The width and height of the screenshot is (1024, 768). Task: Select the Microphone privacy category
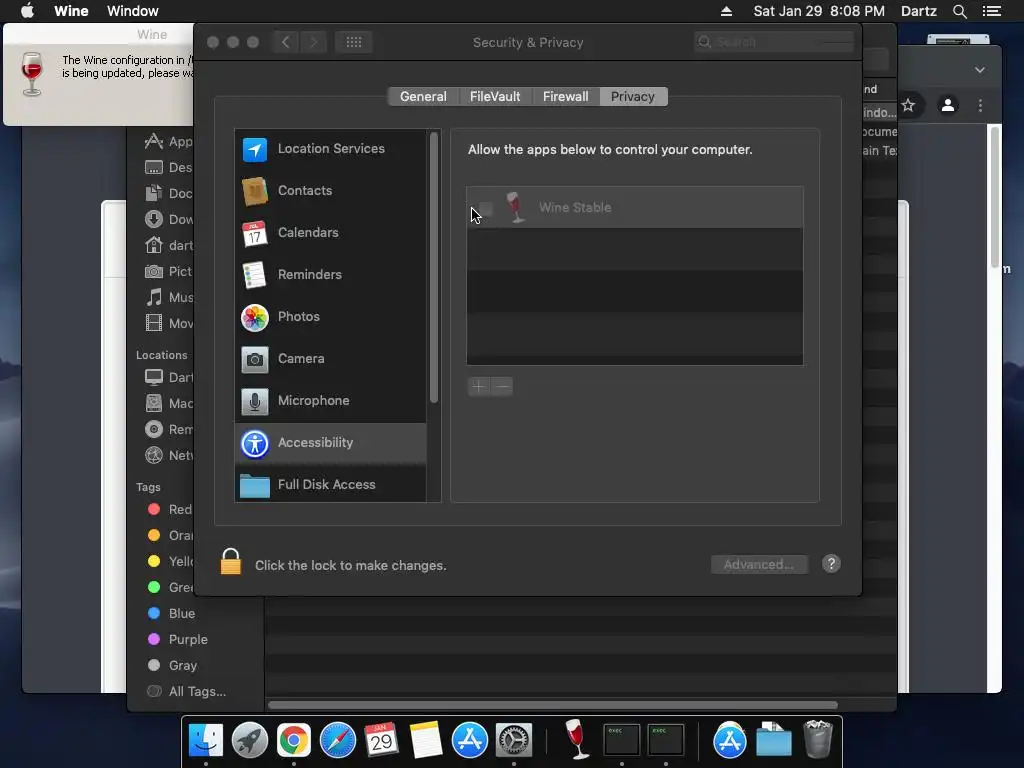[330, 400]
